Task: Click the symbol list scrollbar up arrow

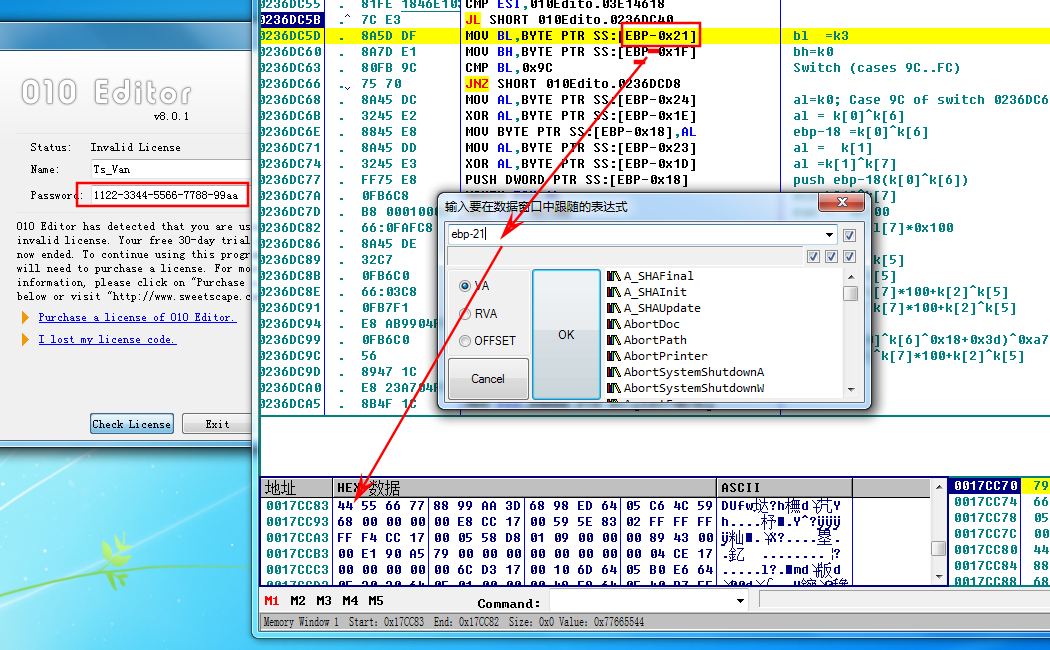Action: tap(850, 276)
